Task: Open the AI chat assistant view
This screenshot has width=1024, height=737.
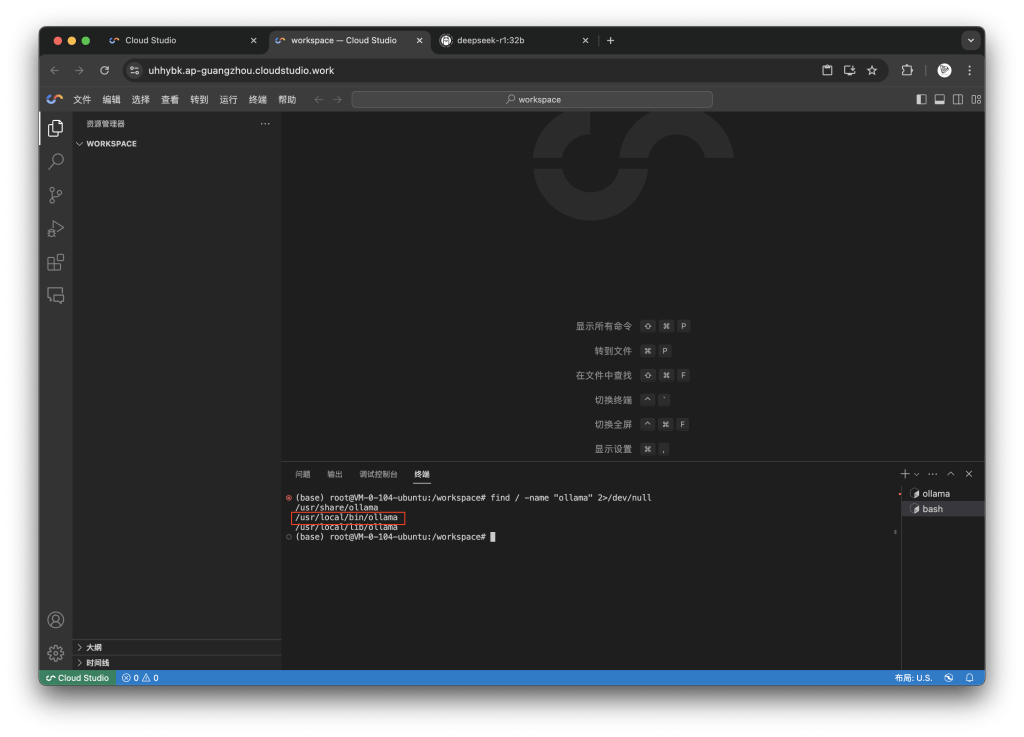Action: coord(56,296)
